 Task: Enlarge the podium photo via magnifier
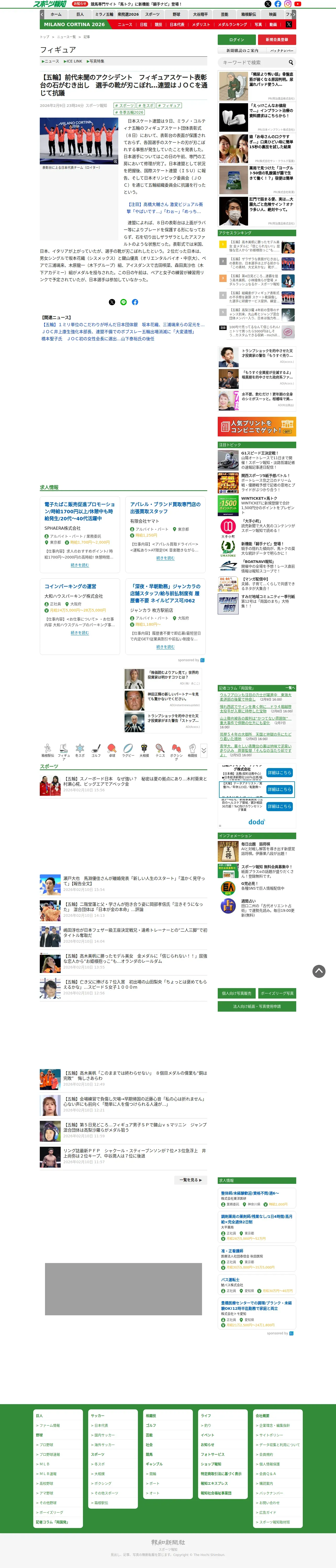pyautogui.click(x=116, y=162)
